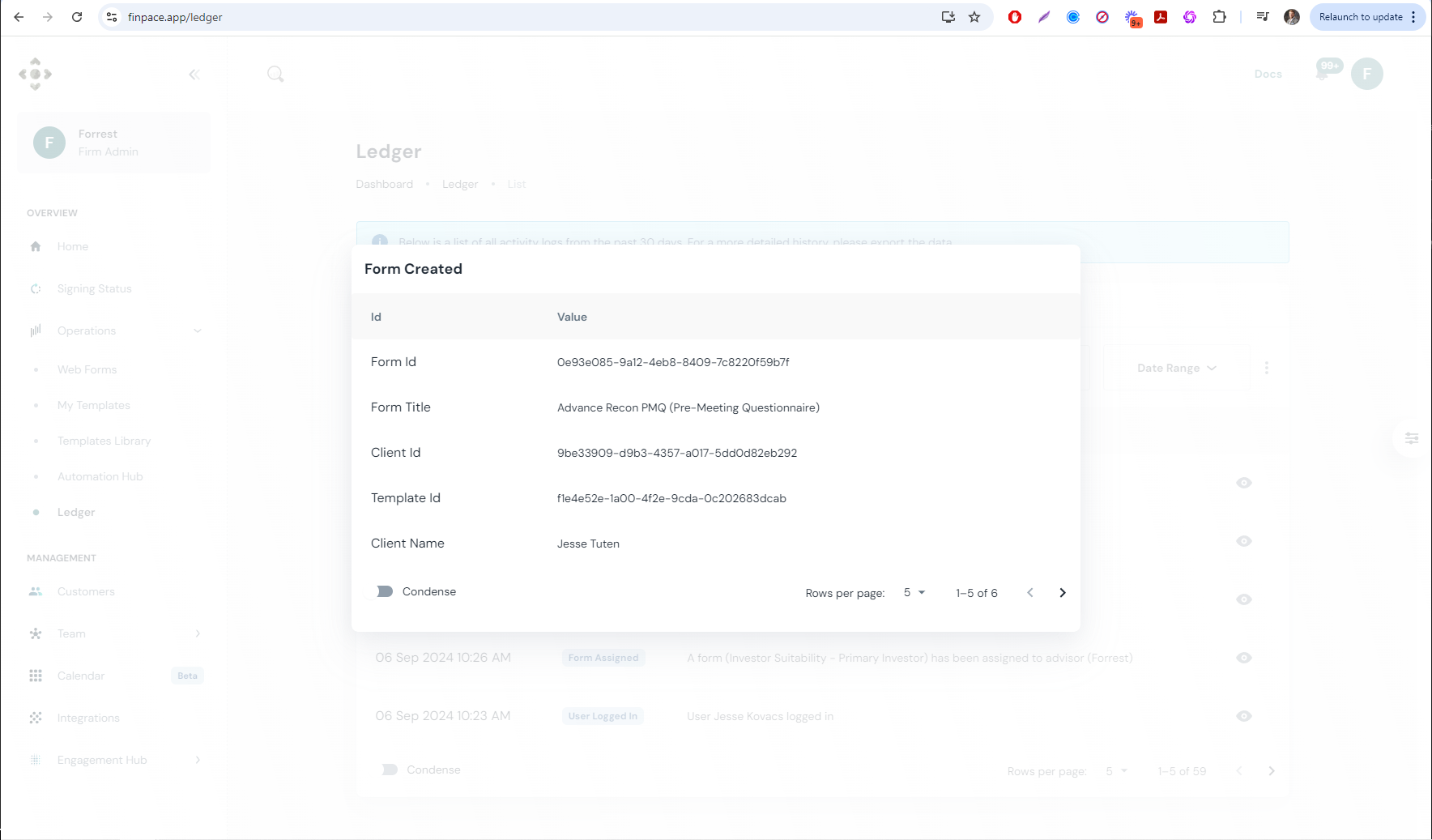The image size is (1432, 840).
Task: Click the Dashboard breadcrumb link
Action: 385,184
